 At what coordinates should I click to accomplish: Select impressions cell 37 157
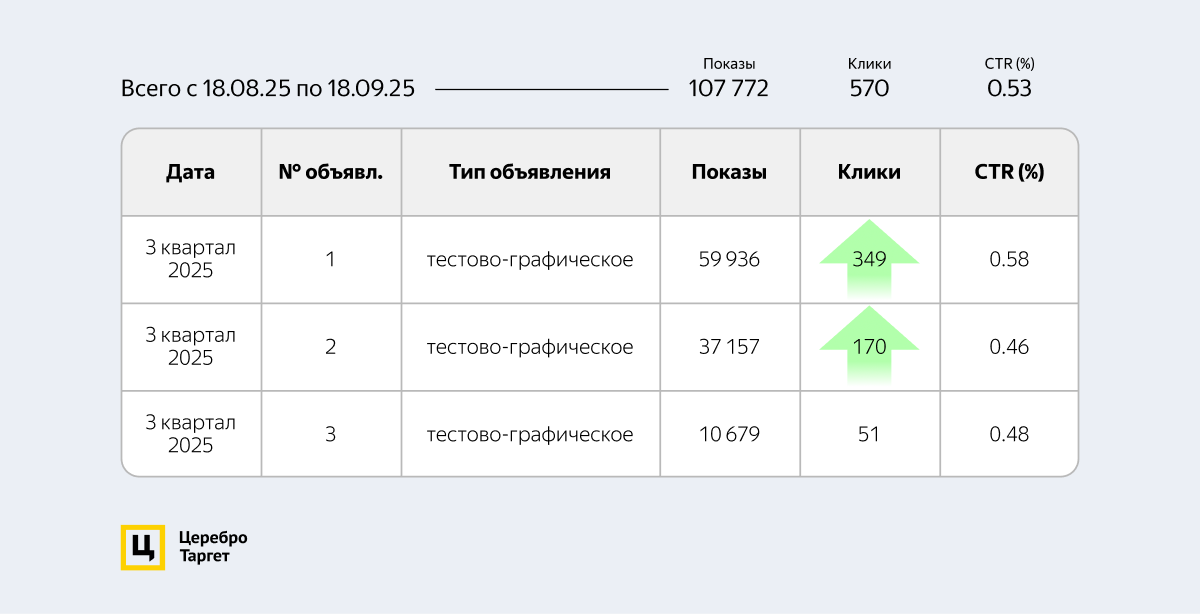(729, 347)
